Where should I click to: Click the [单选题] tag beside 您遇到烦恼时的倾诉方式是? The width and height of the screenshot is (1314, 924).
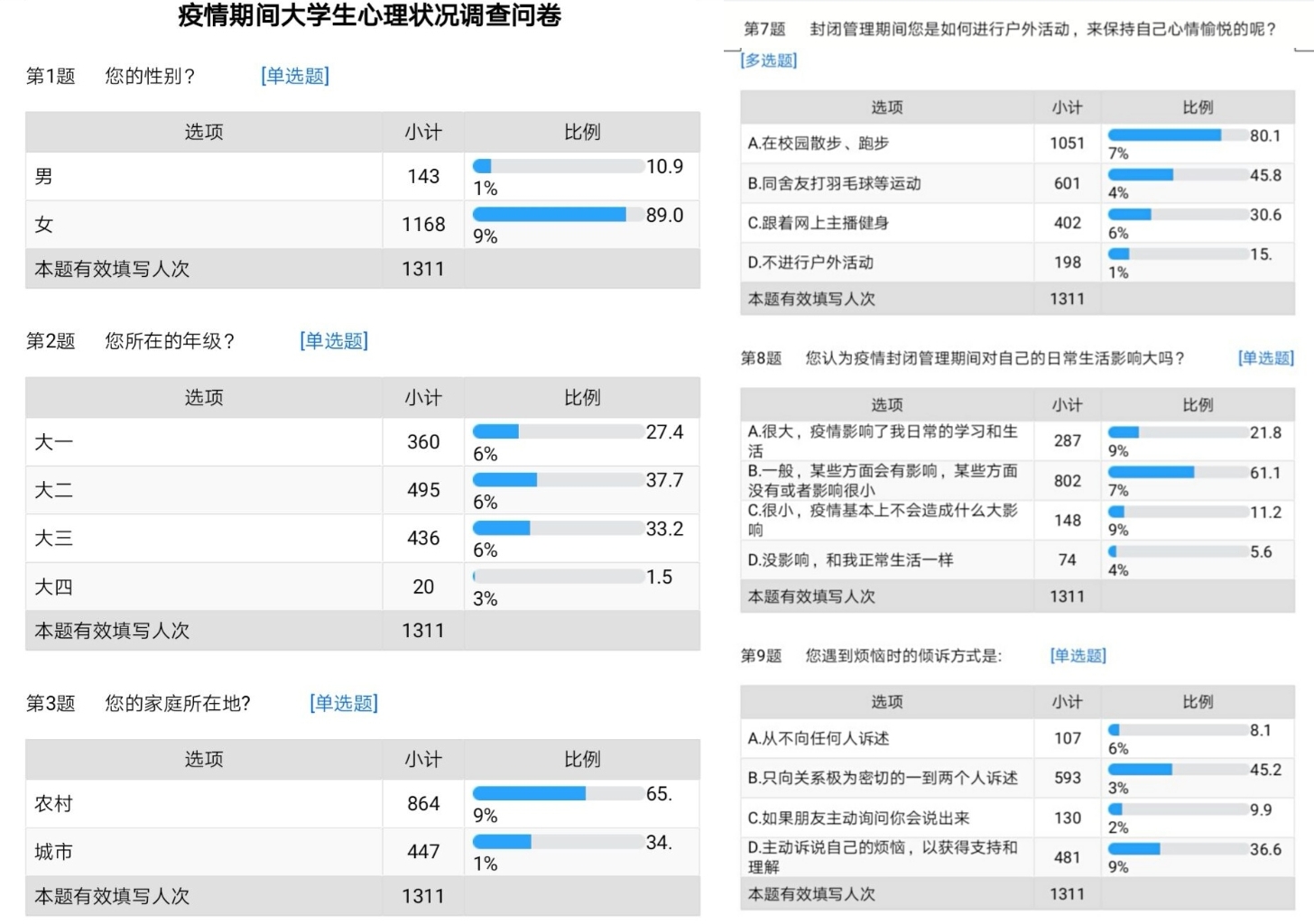tap(1078, 656)
